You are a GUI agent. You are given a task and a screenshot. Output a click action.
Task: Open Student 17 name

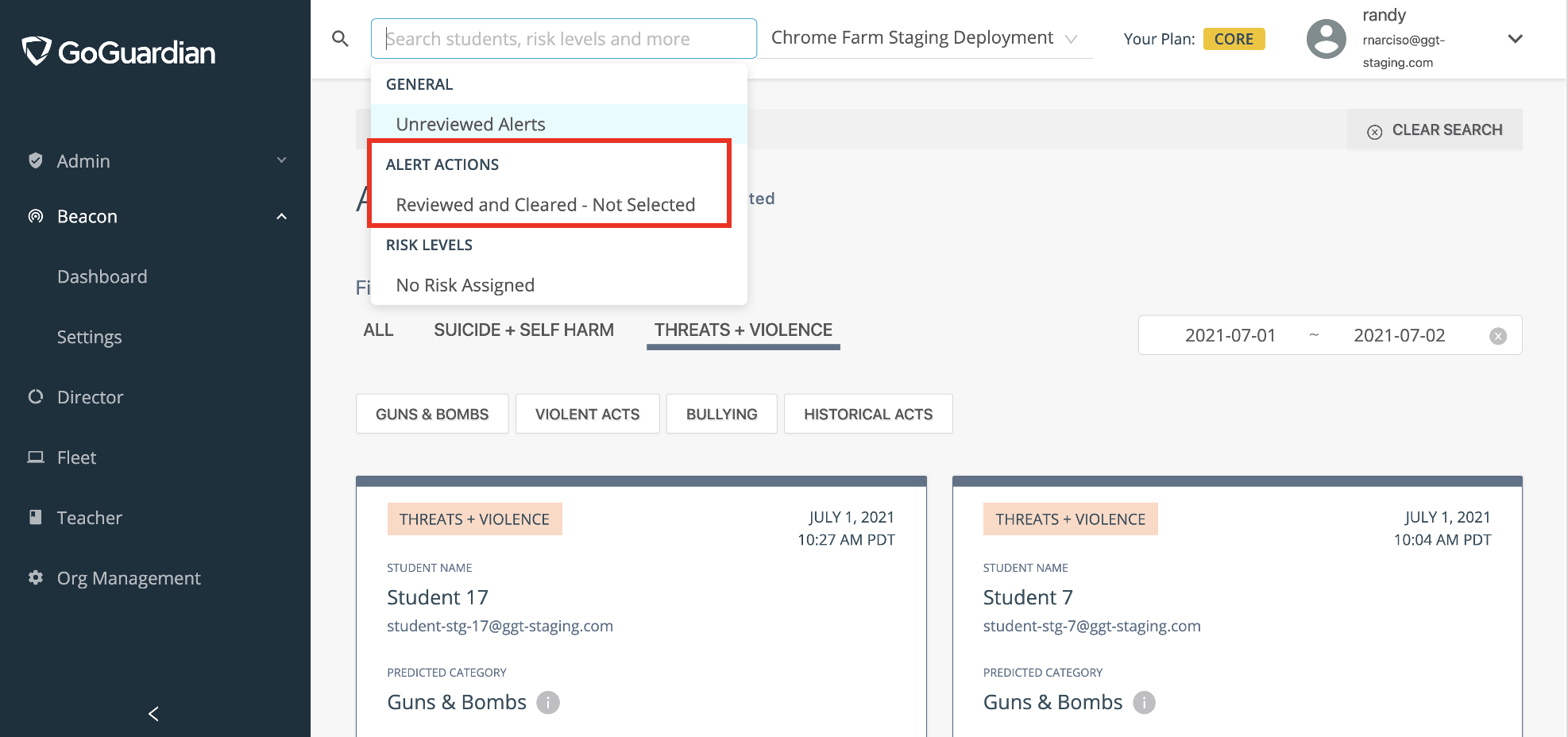click(438, 597)
